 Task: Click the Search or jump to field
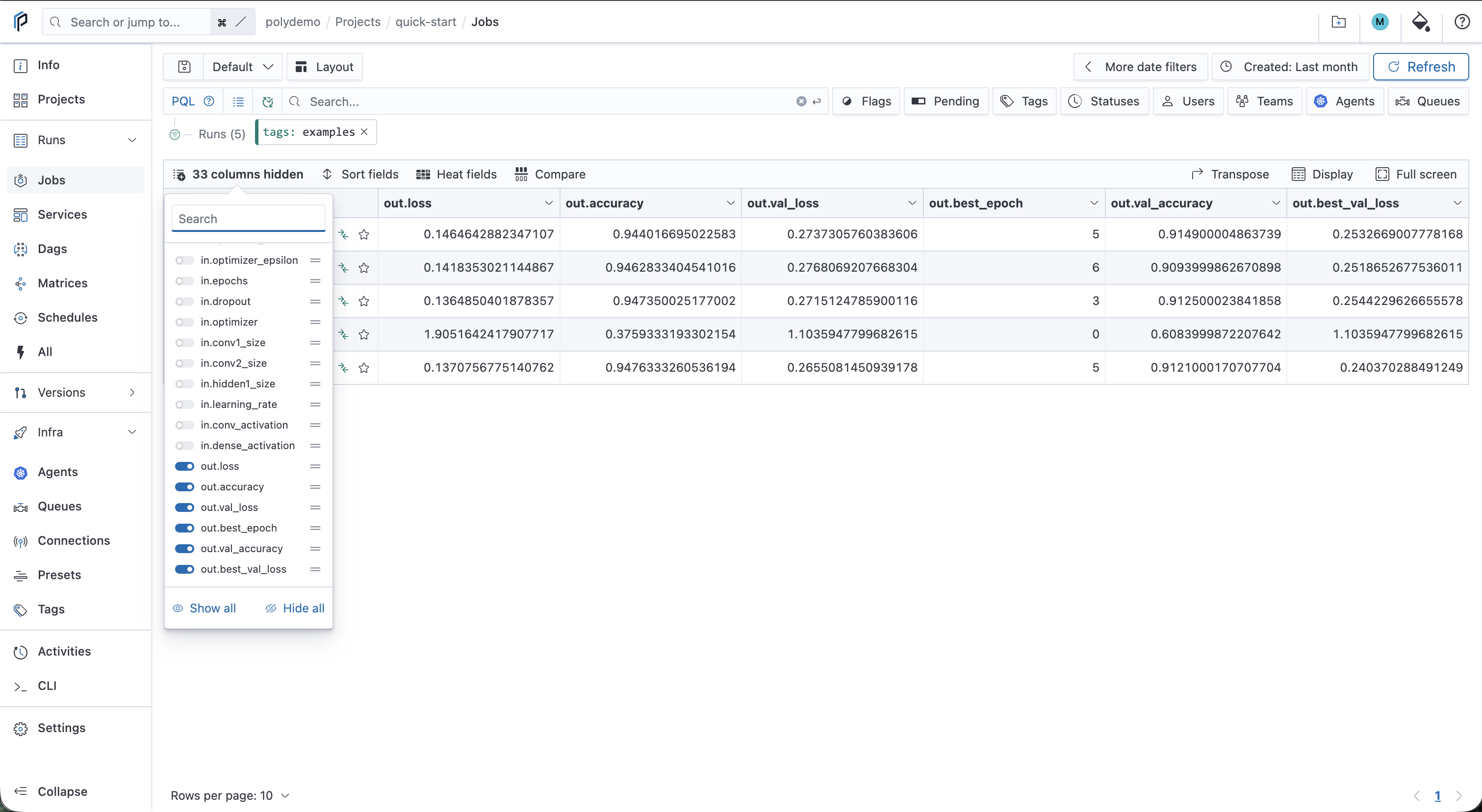tap(127, 22)
